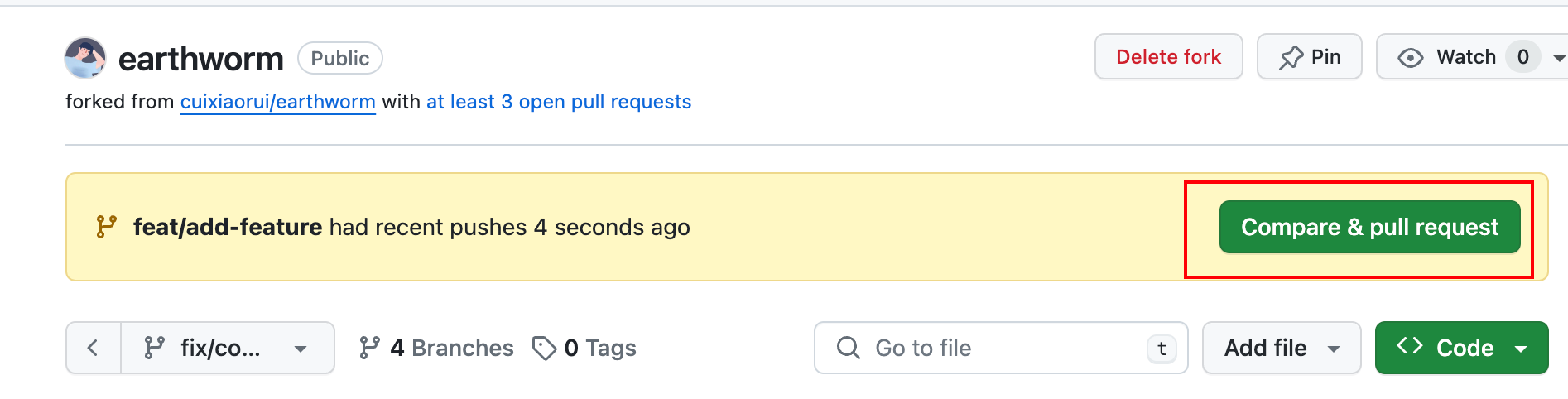Expand the green Code dropdown caret

(x=1521, y=349)
